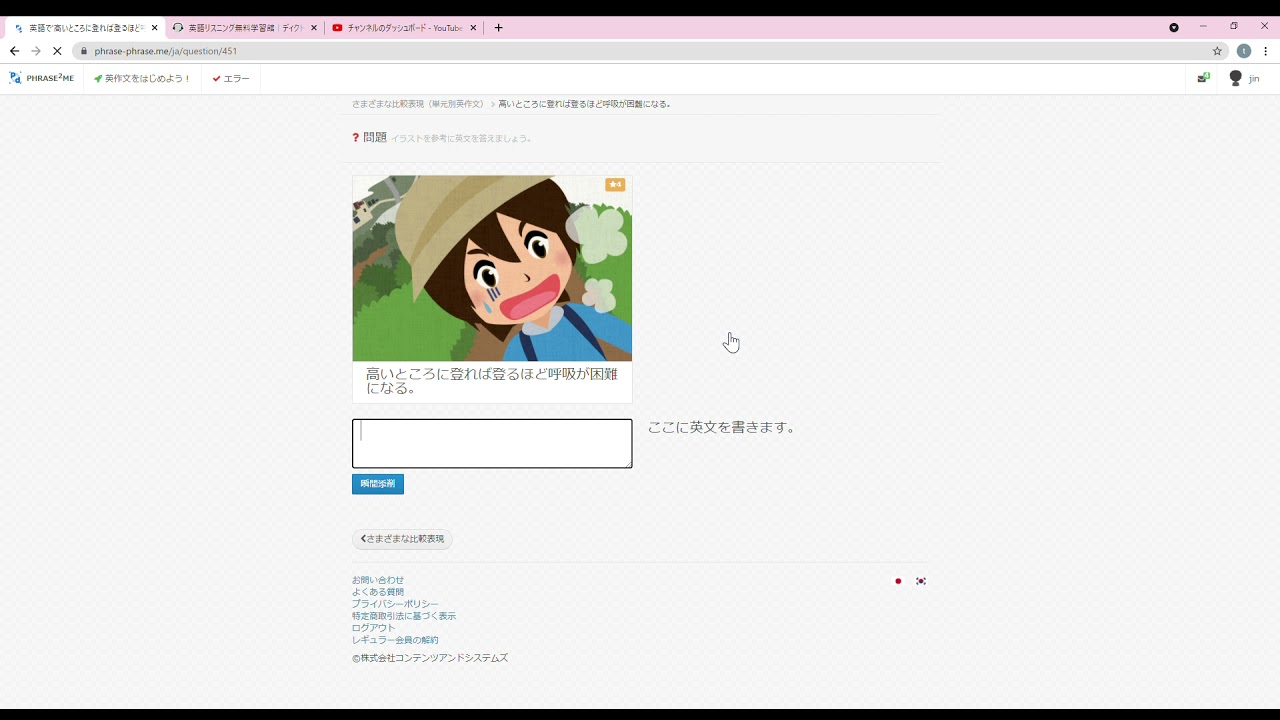Click the 問題 heading text

point(375,137)
